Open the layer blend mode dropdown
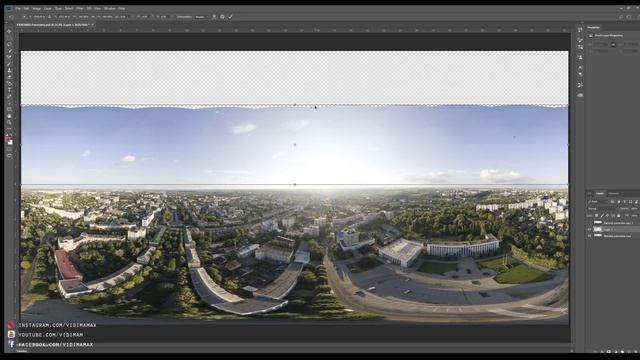 coord(602,209)
